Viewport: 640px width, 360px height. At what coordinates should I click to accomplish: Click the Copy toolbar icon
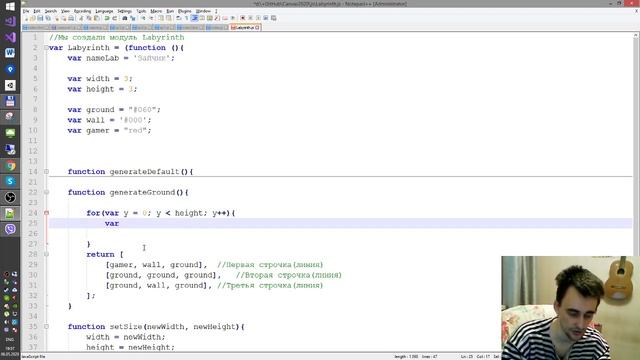89,18
